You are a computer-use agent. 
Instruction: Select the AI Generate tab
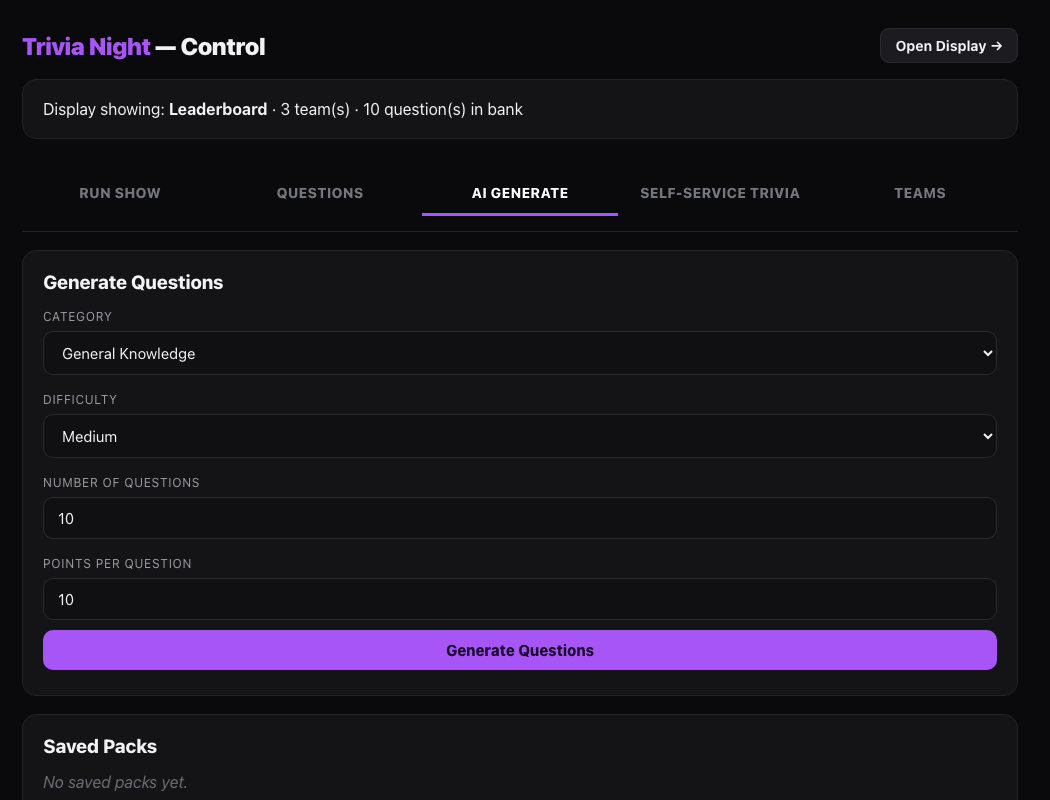point(520,193)
